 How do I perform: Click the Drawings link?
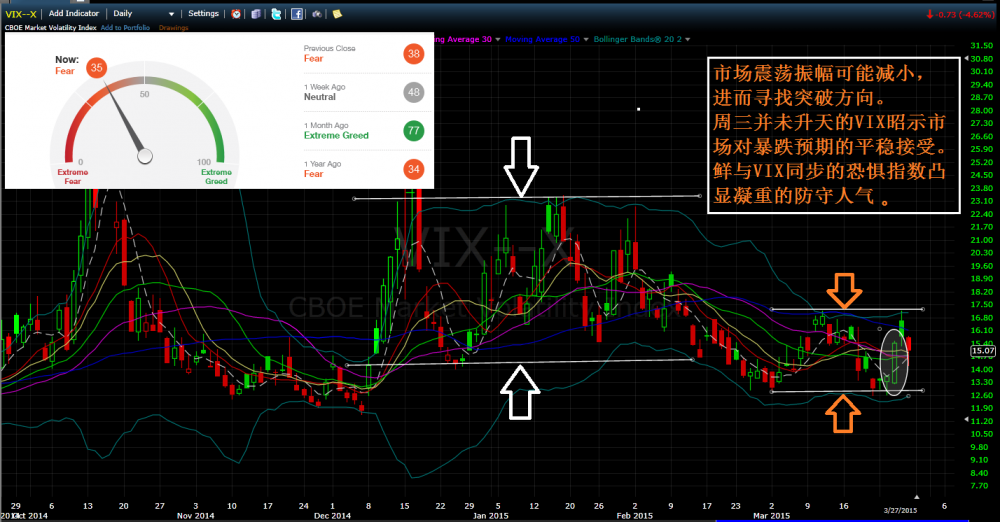click(175, 27)
